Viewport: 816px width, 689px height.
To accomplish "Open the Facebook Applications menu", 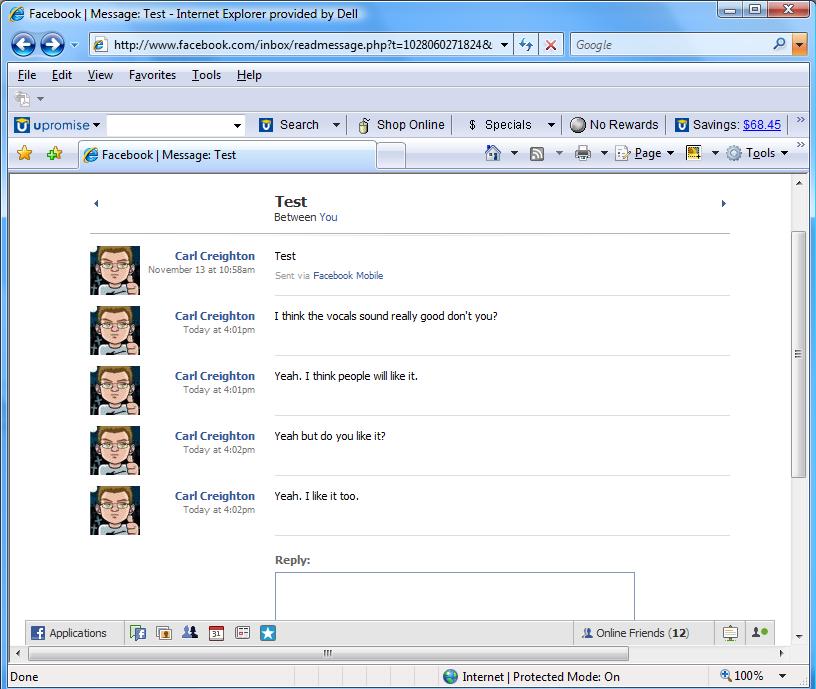I will tap(69, 633).
